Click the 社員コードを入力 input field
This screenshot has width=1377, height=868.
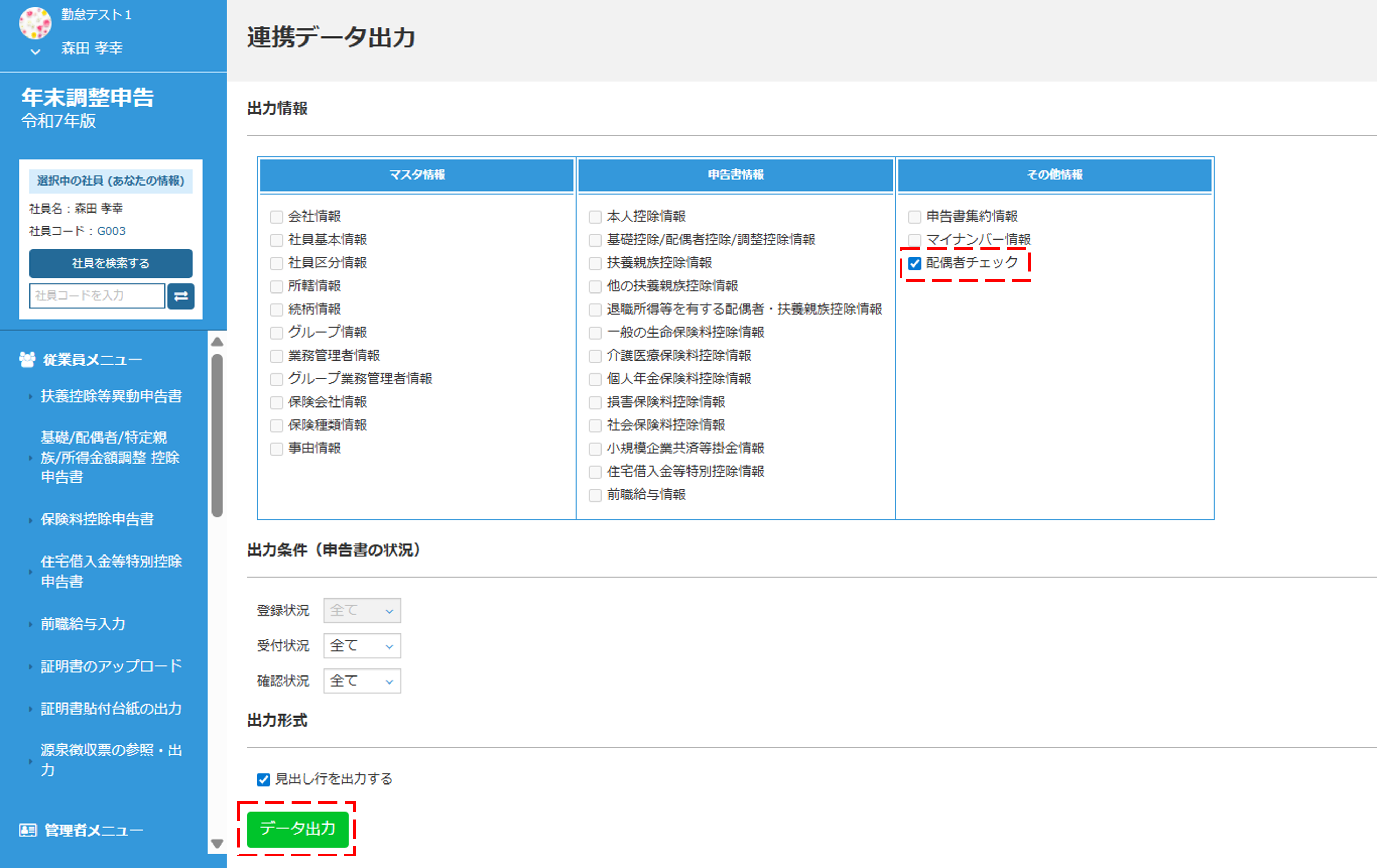tap(97, 296)
